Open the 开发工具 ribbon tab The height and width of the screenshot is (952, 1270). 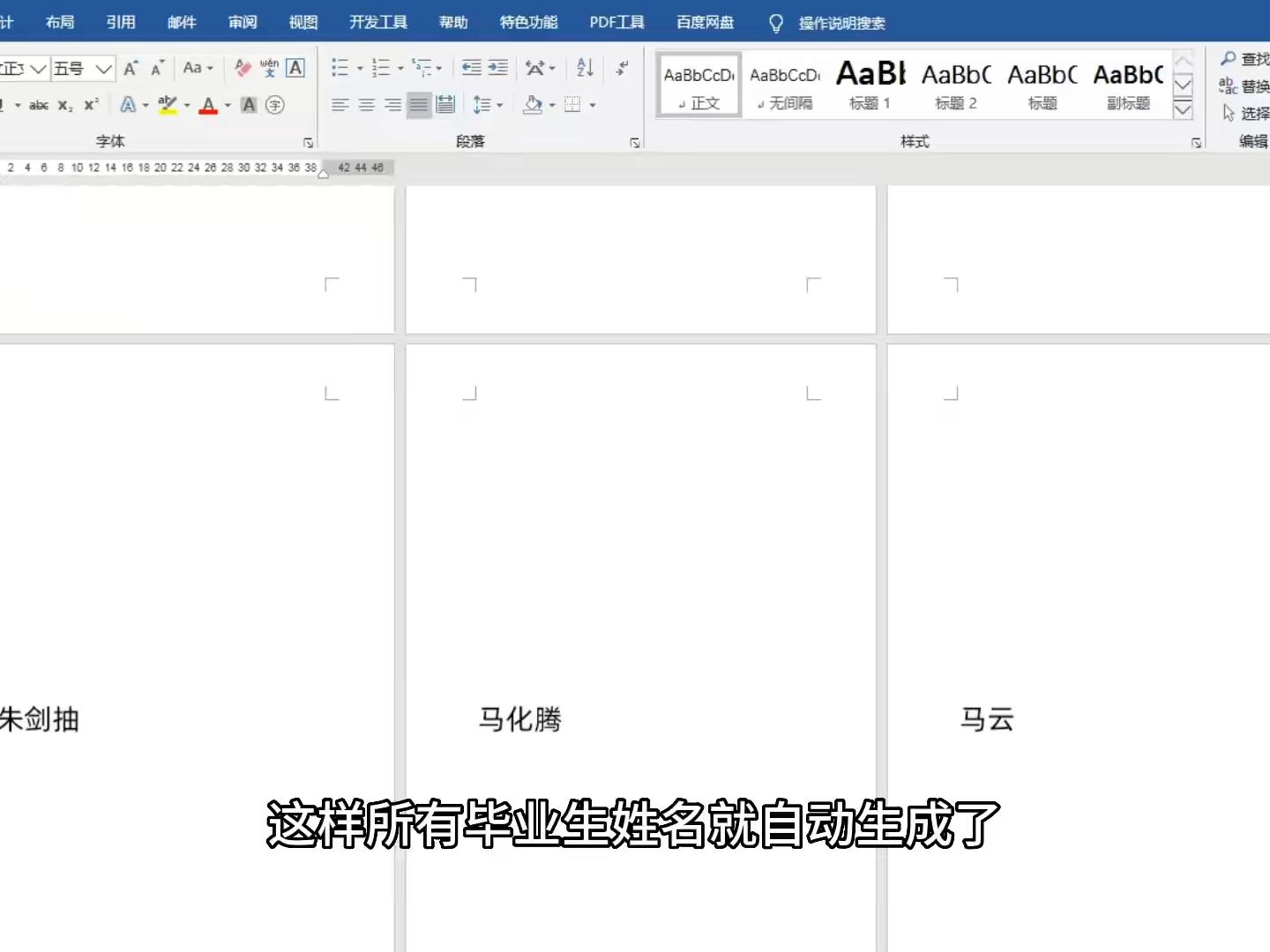click(377, 22)
